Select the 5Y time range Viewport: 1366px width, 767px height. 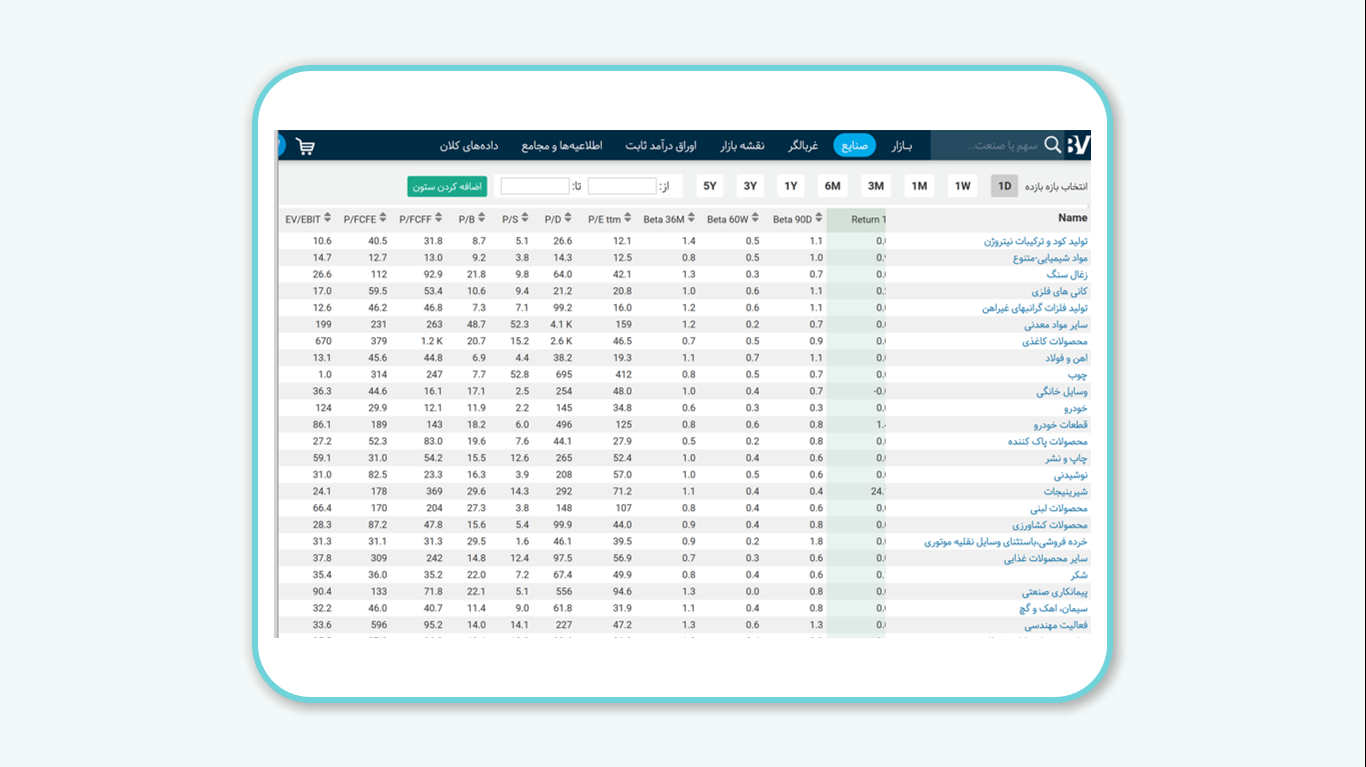[x=710, y=186]
